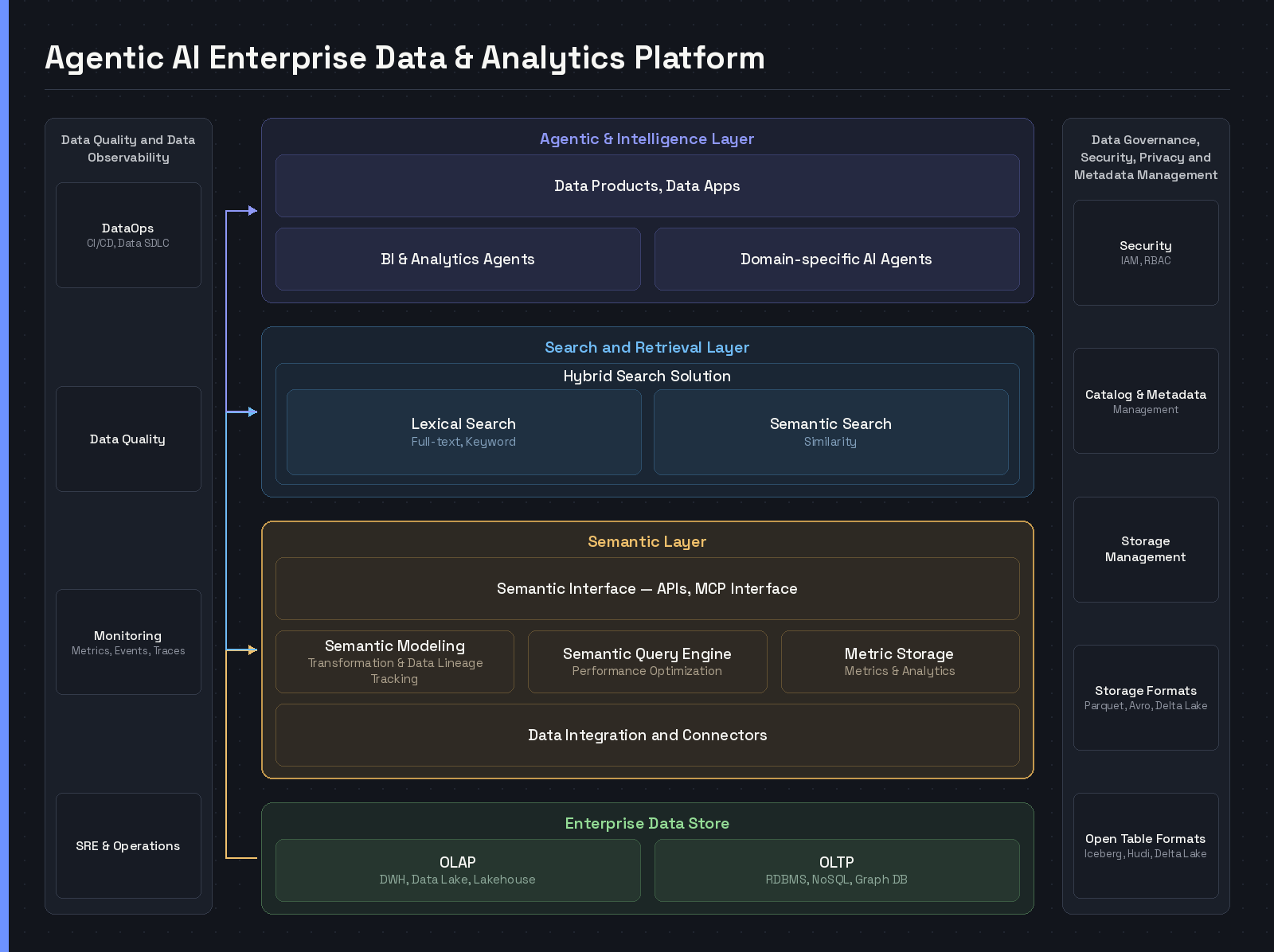
Task: Select the BI & Analytics Agents block
Action: click(x=458, y=259)
